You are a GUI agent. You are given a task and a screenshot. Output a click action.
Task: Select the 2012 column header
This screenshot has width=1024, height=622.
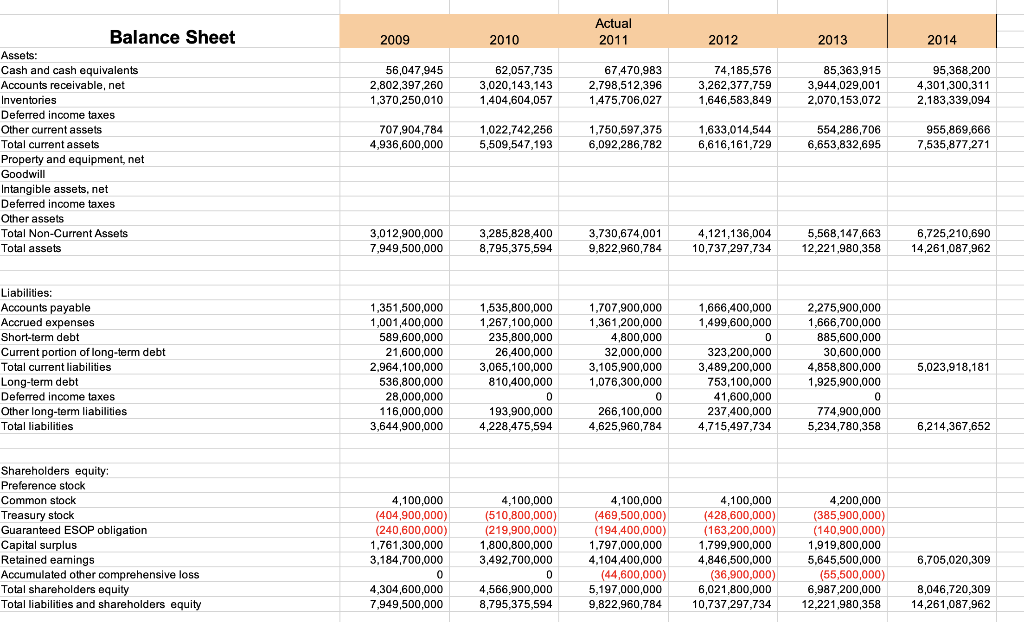click(723, 40)
